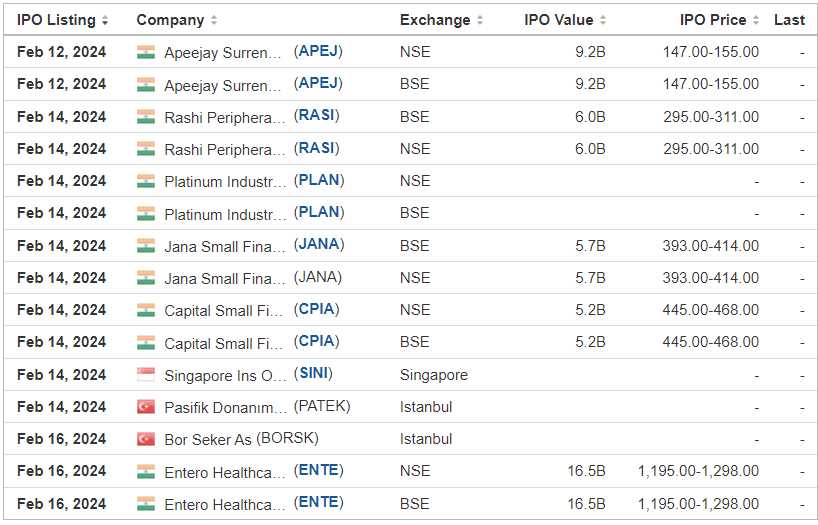Open RASI ticker link in NSE row
818x525 pixels.
(x=317, y=148)
